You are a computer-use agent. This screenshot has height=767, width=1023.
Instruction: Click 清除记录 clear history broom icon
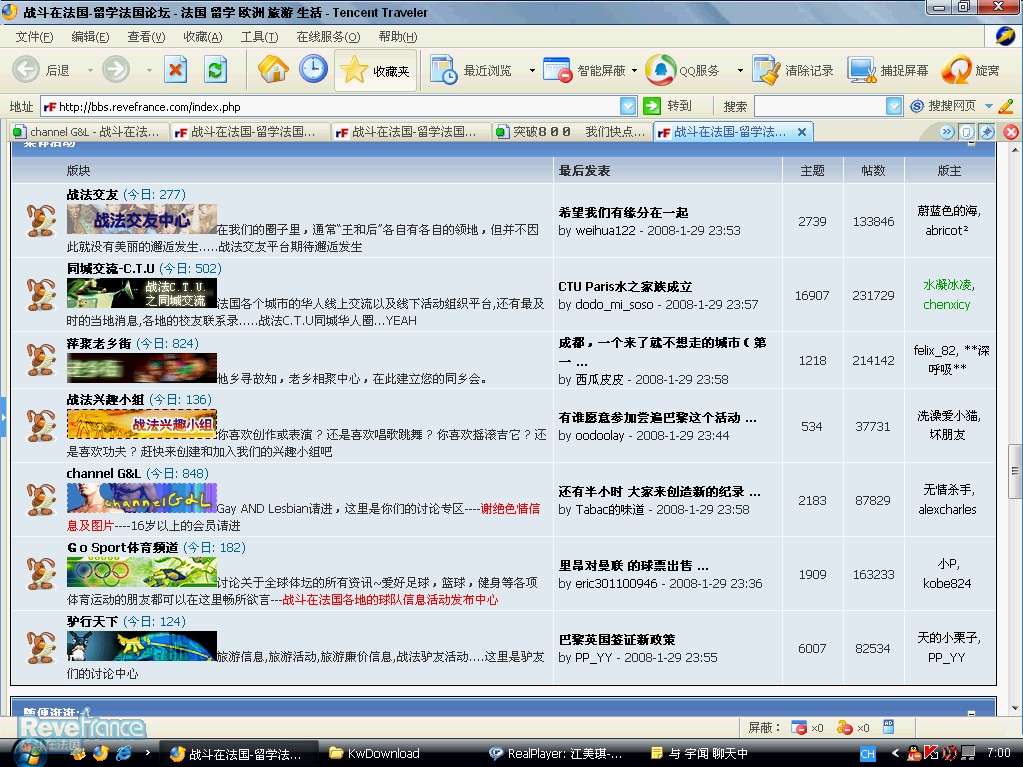pos(766,70)
